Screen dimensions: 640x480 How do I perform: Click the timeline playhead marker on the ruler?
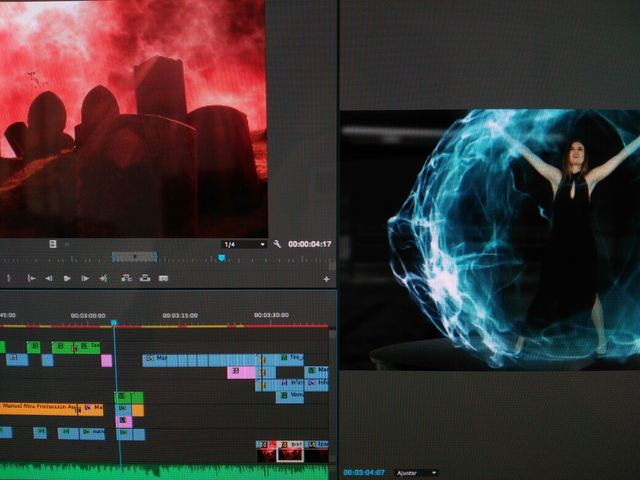(114, 323)
